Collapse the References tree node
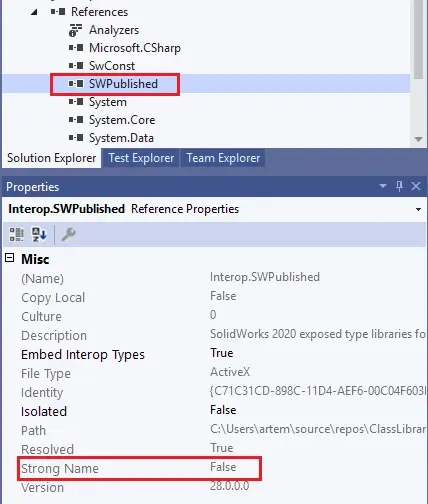This screenshot has width=428, height=504. [x=34, y=12]
